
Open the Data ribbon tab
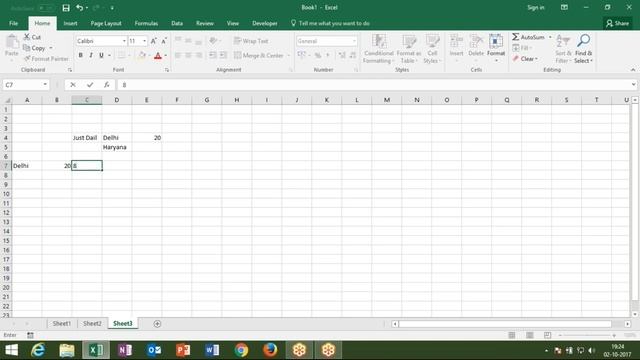tap(177, 23)
